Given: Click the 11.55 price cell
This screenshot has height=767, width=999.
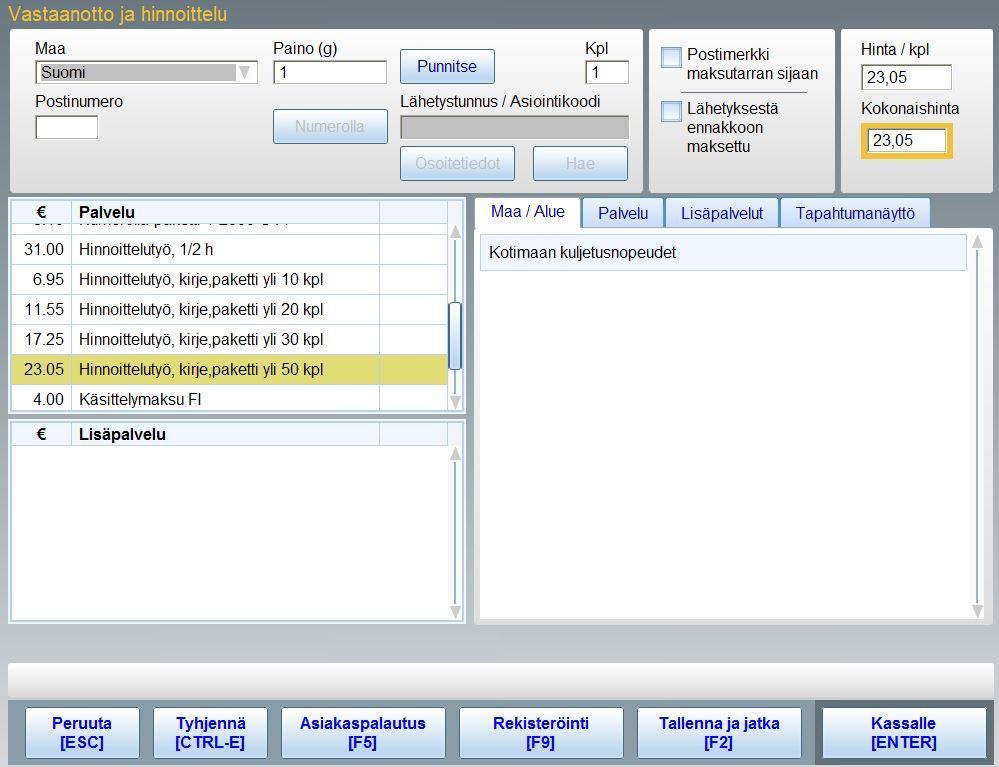Looking at the screenshot, I should point(44,310).
